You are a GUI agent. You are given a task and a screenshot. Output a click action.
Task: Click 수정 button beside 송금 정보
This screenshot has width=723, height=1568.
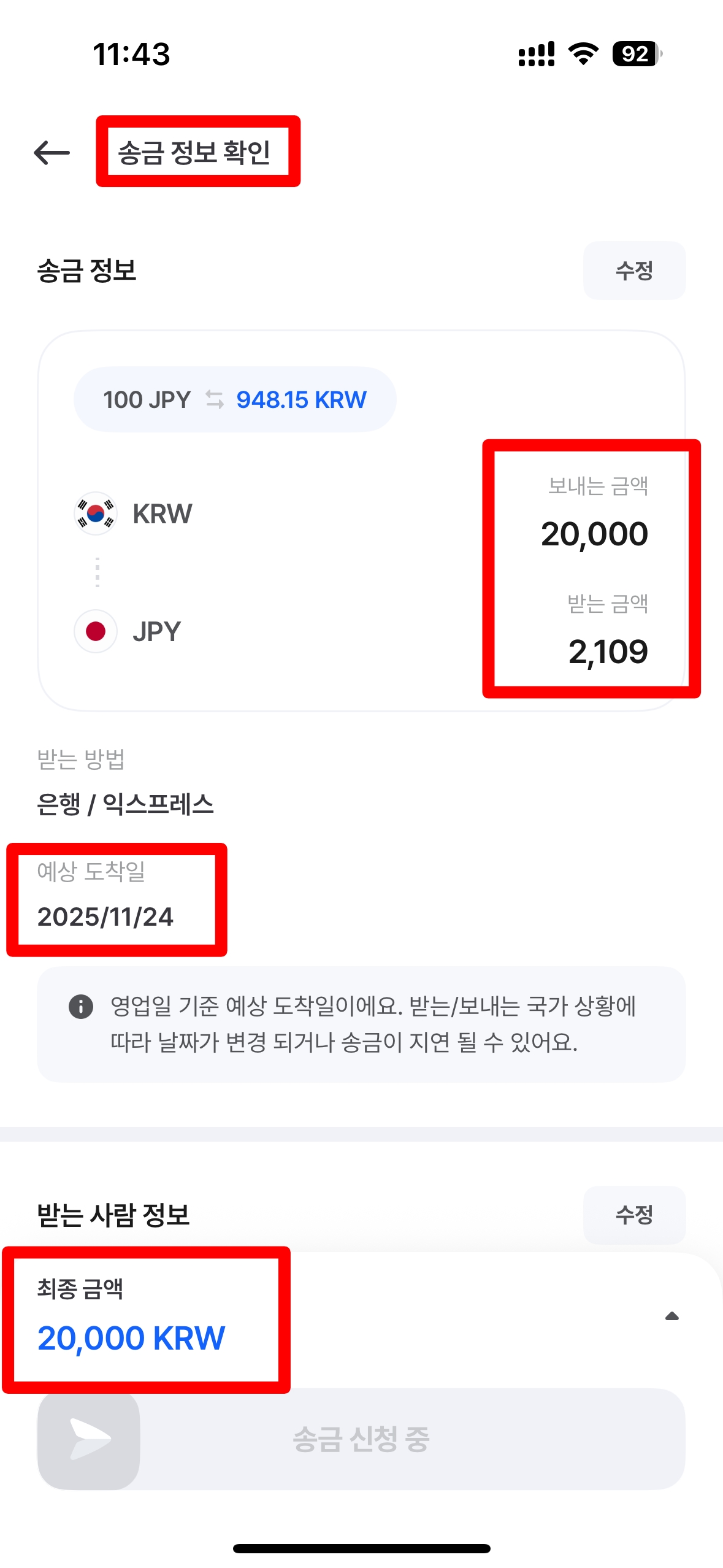coord(634,271)
